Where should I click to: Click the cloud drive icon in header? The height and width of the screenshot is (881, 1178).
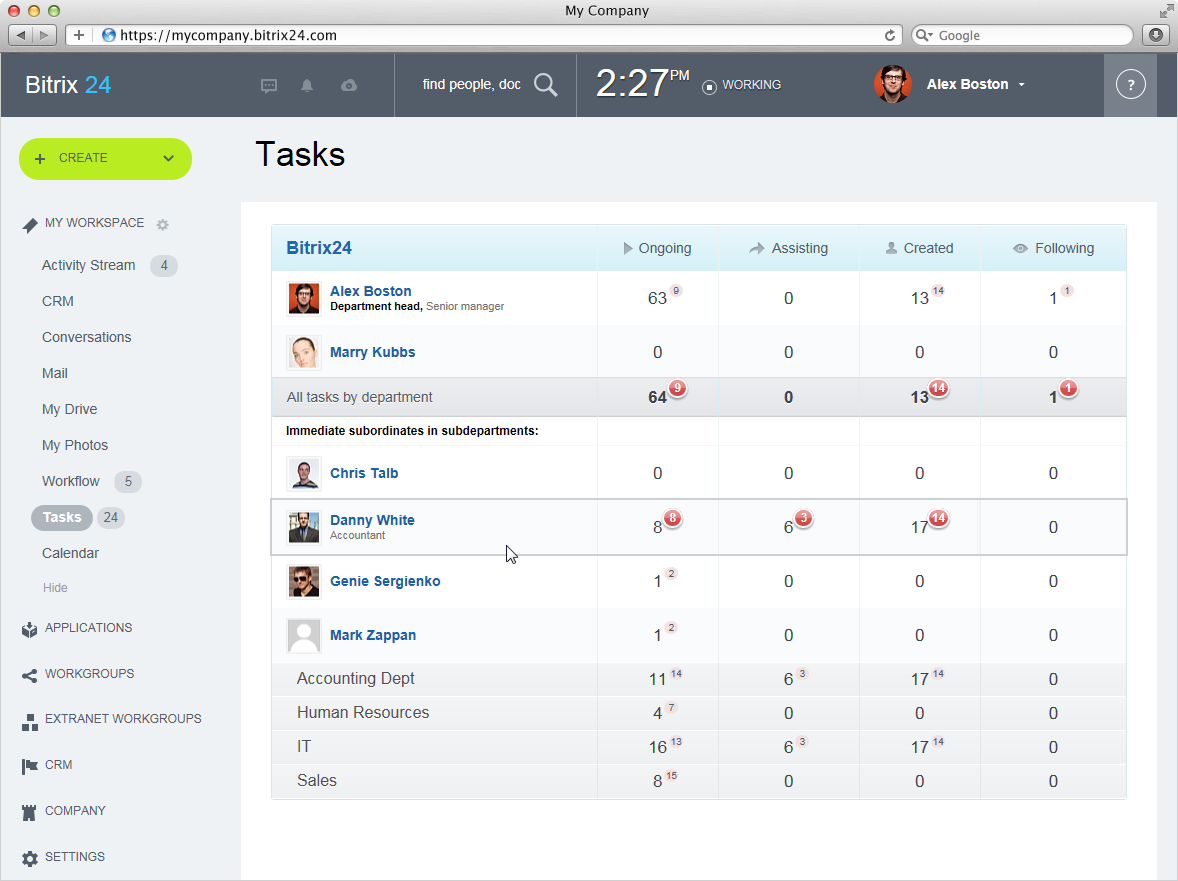(349, 86)
